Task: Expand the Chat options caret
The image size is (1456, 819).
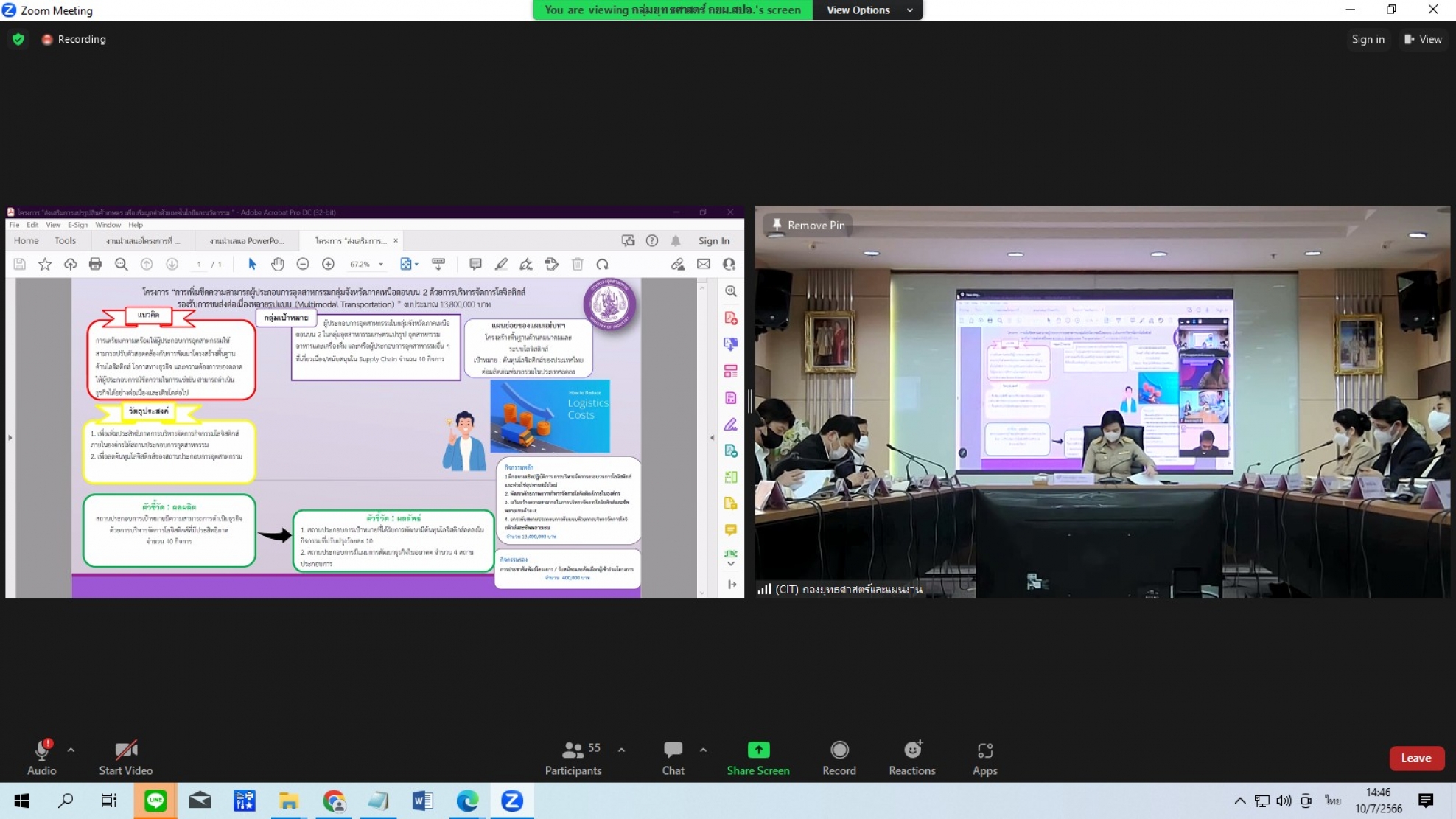Action: tap(703, 750)
